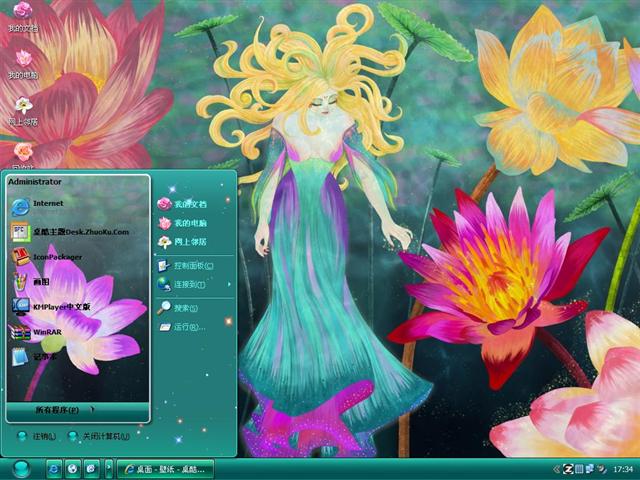Show hidden system tray icons chevron
Image resolution: width=640 pixels, height=480 pixels.
[556, 469]
